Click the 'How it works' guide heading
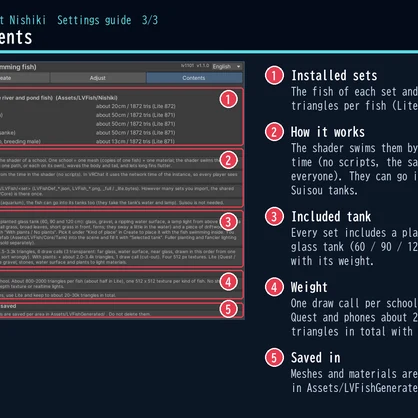Screen dimensions: 418x418 (328, 132)
